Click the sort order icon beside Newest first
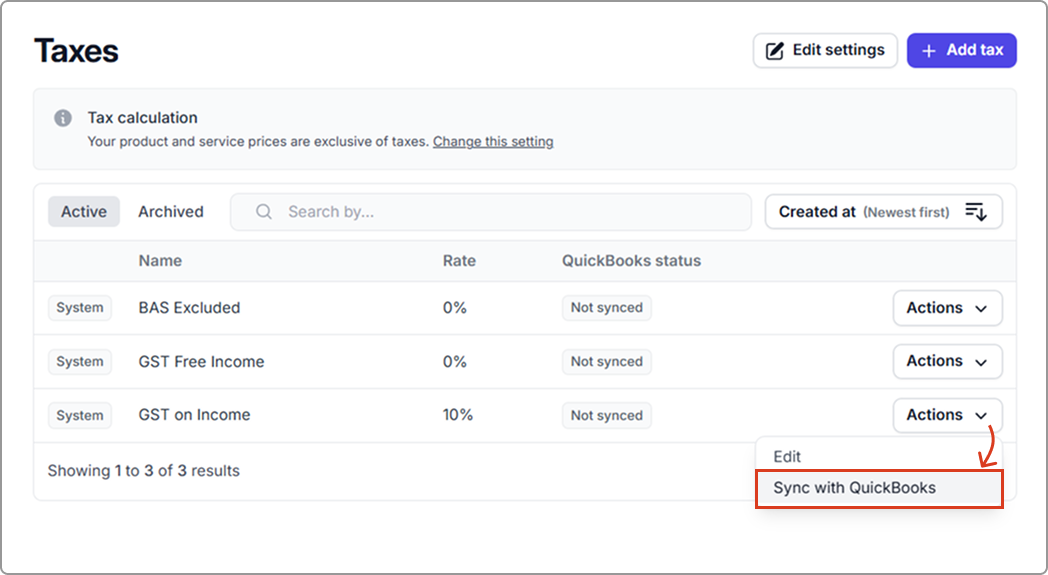The width and height of the screenshot is (1048, 575). click(x=975, y=212)
